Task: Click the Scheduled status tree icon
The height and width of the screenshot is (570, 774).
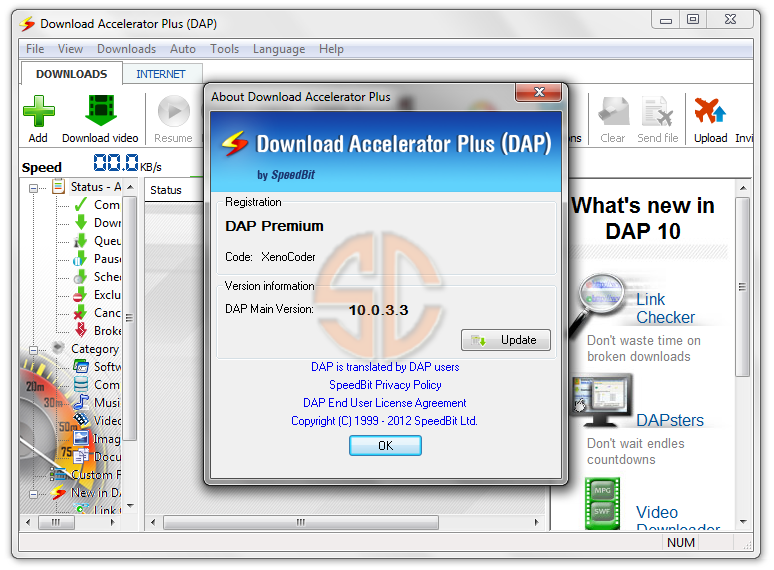Action: coord(80,276)
